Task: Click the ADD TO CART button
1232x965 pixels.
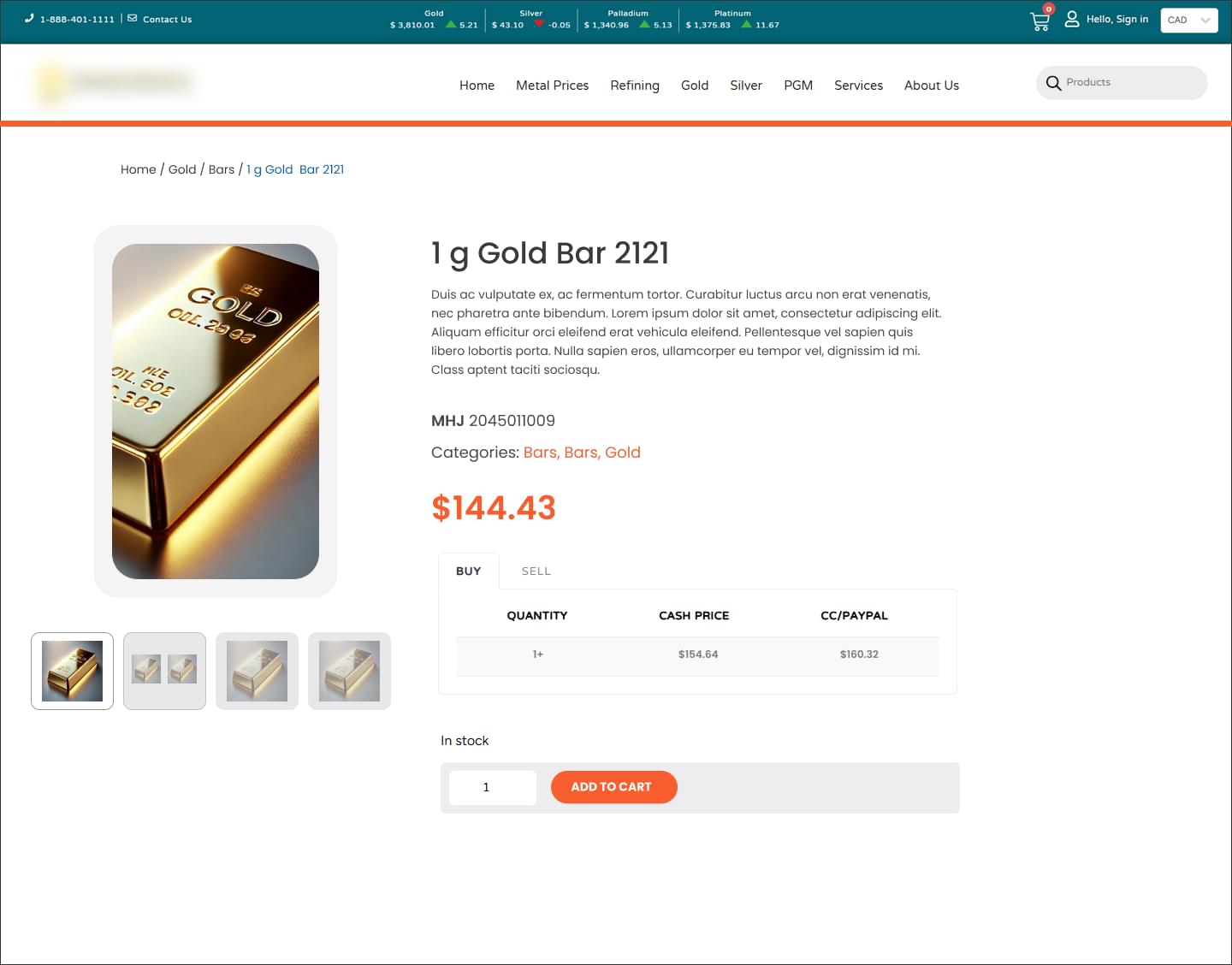Action: tap(613, 787)
